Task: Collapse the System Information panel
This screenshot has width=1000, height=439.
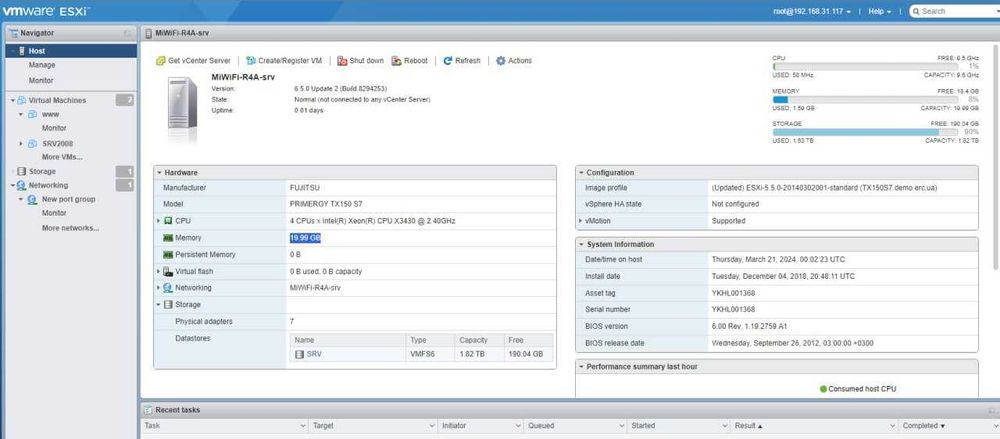Action: click(581, 244)
